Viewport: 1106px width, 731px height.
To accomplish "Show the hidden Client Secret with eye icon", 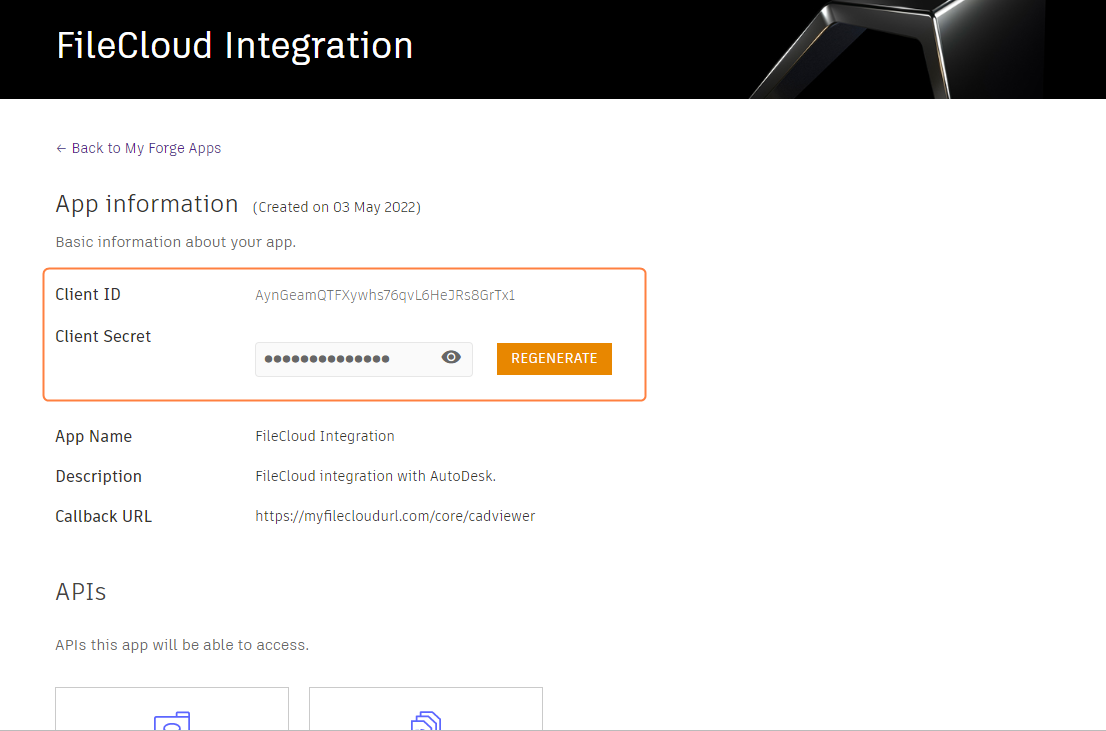I will point(451,358).
